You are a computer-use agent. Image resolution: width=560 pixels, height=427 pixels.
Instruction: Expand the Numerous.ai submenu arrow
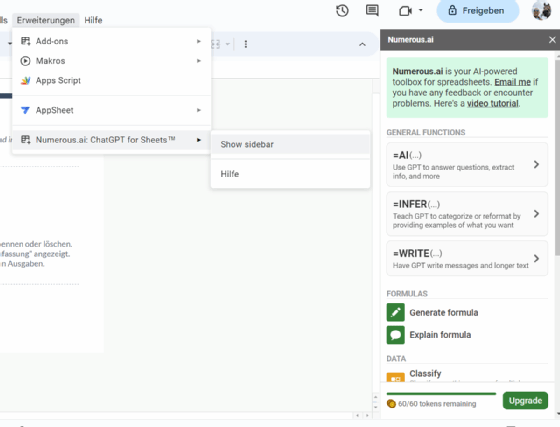[199, 140]
